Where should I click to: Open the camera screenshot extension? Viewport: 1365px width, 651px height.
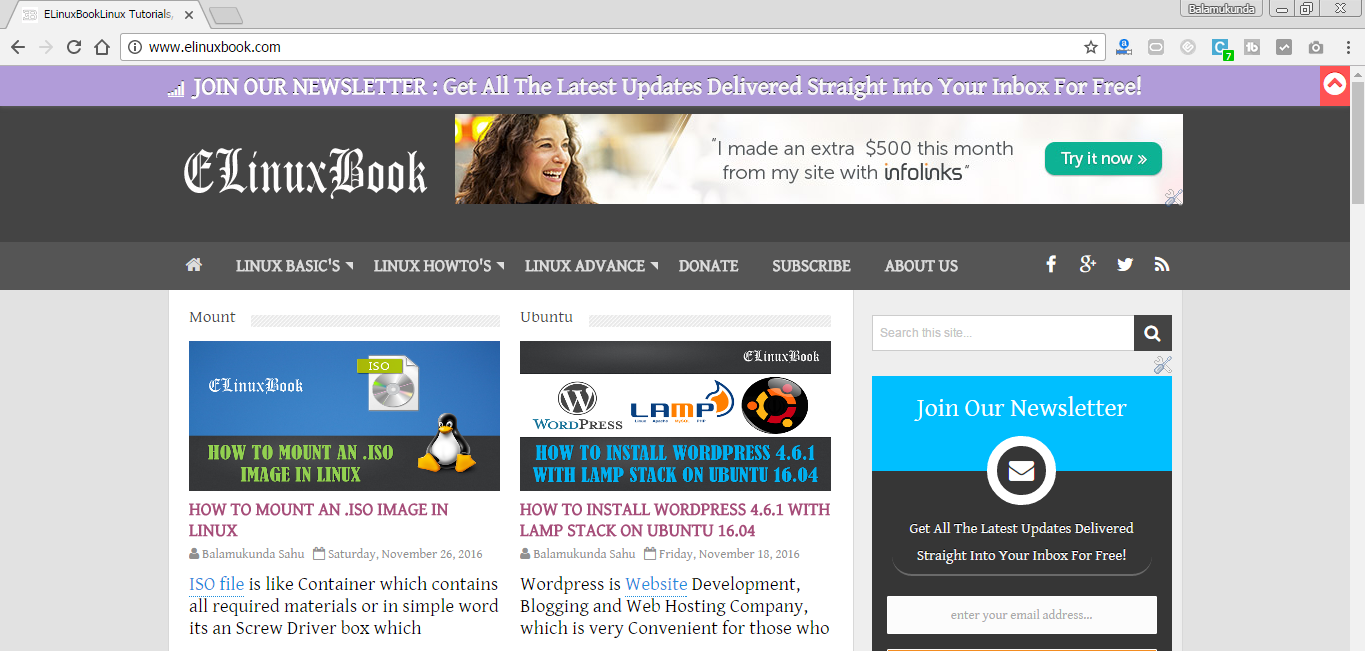(1316, 47)
